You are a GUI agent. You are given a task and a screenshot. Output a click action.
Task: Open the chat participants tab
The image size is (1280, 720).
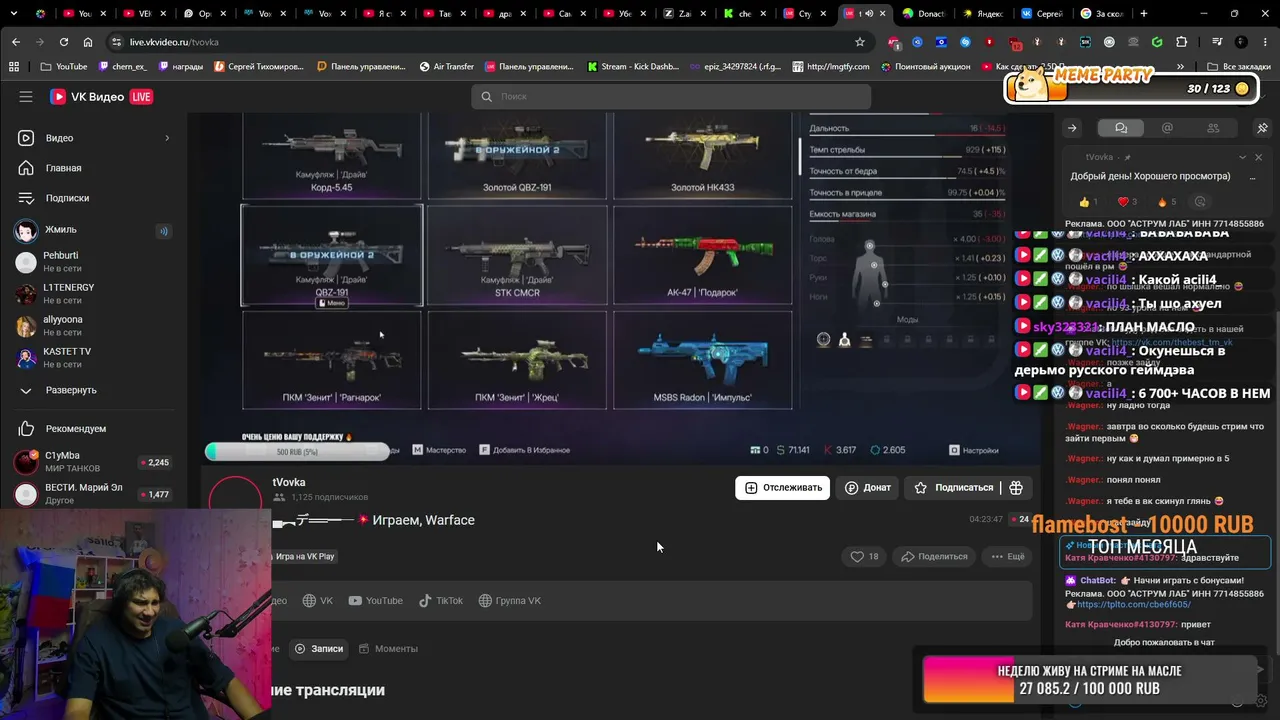[x=1213, y=128]
